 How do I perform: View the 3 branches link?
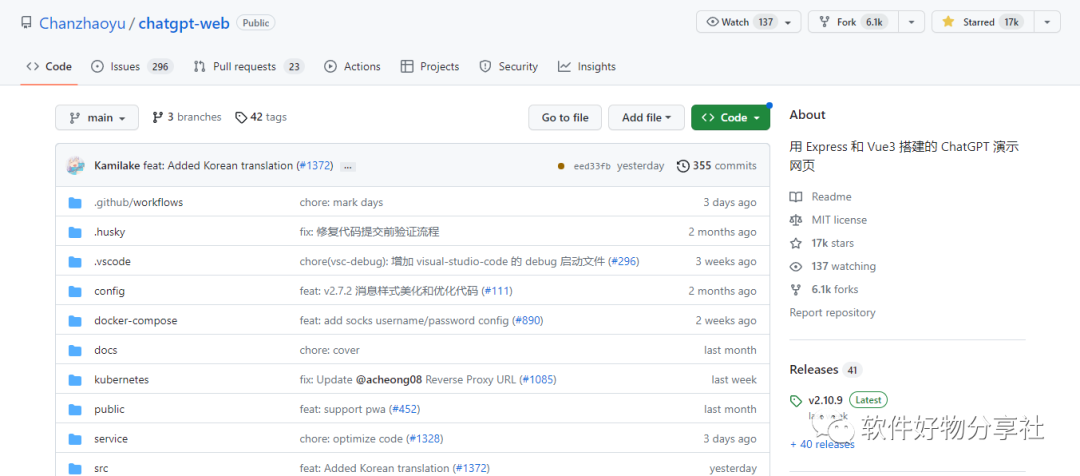[187, 118]
